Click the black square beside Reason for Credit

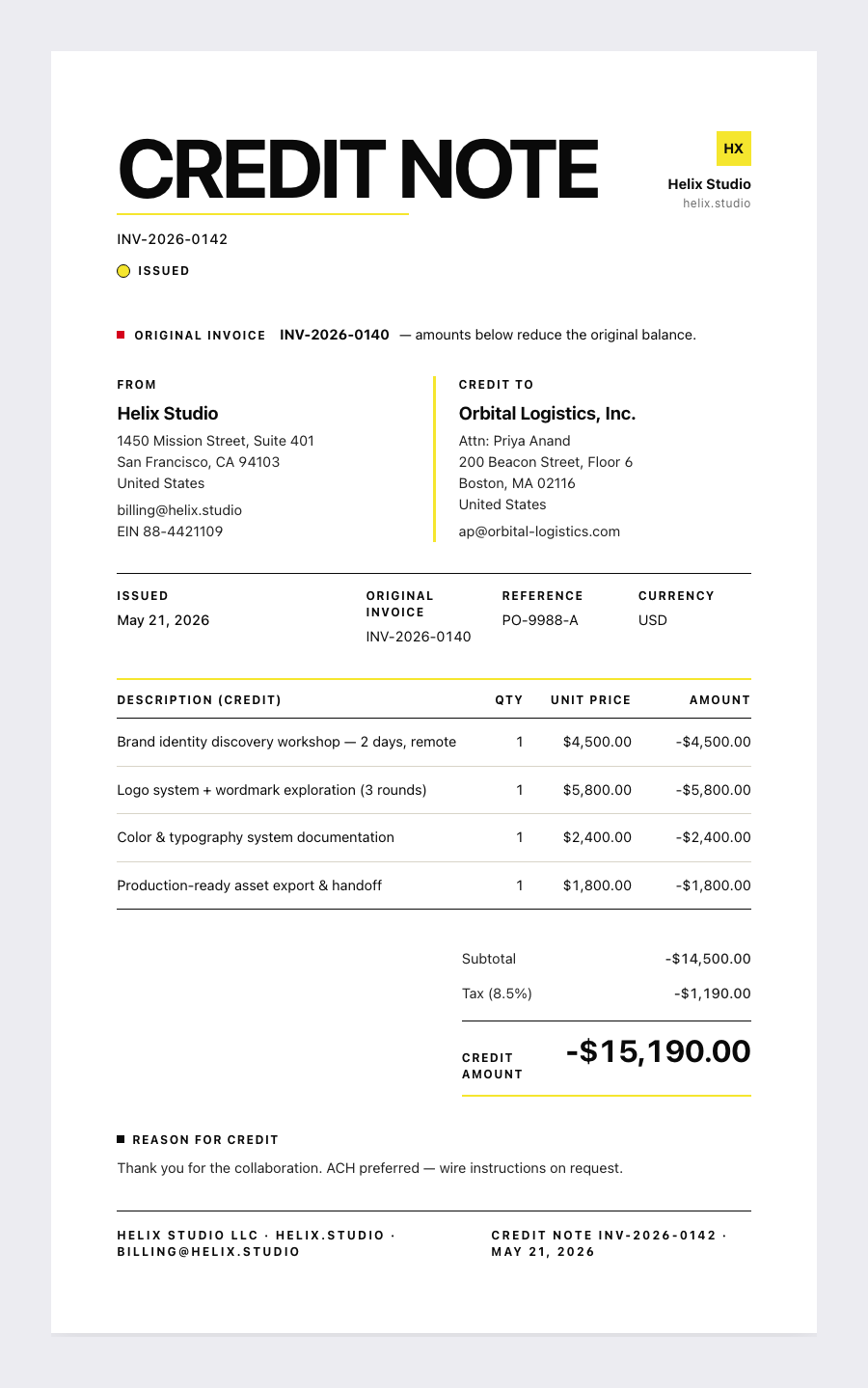[x=121, y=1139]
